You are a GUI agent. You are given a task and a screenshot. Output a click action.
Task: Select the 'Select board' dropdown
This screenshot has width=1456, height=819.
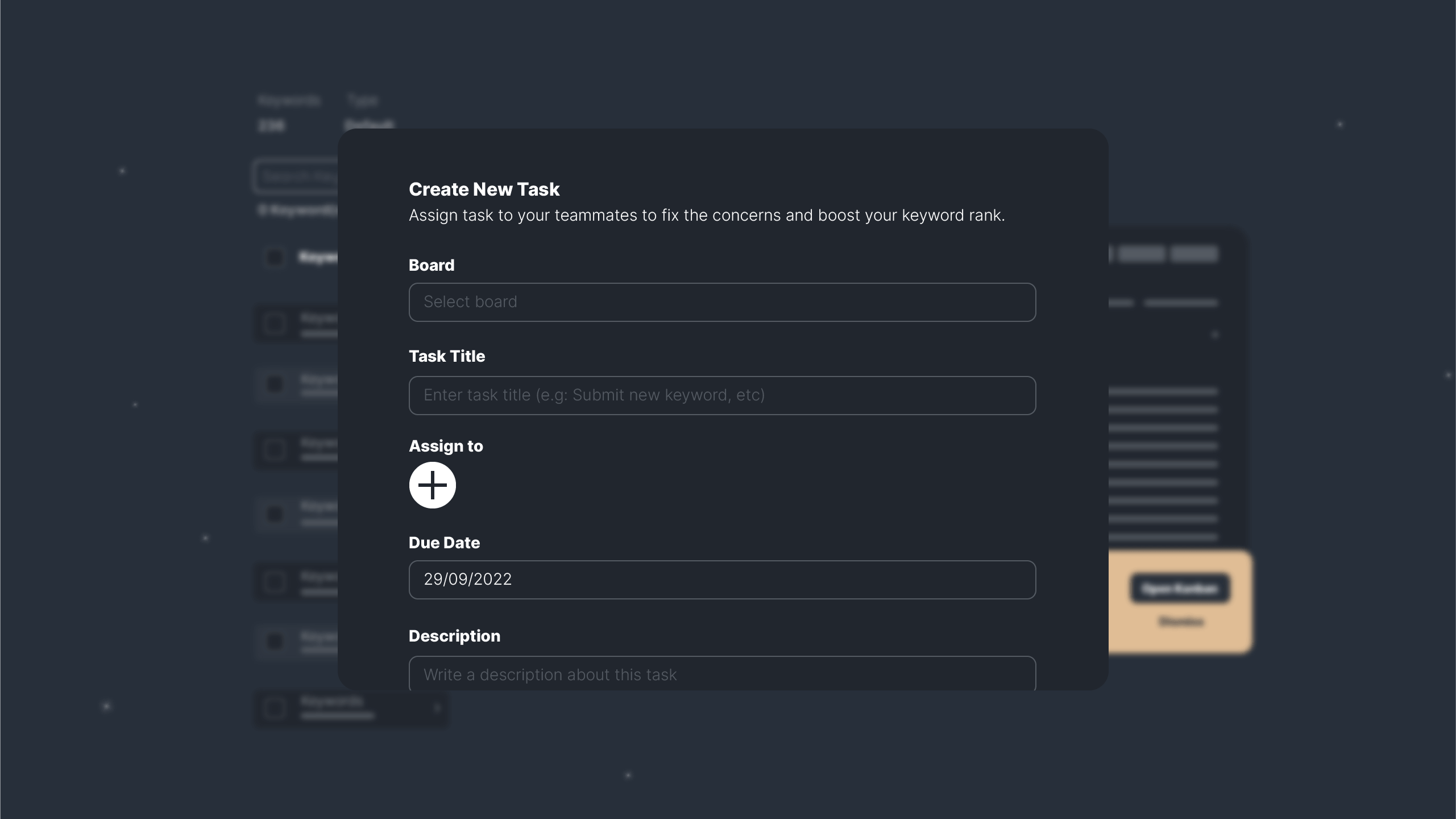(x=722, y=302)
